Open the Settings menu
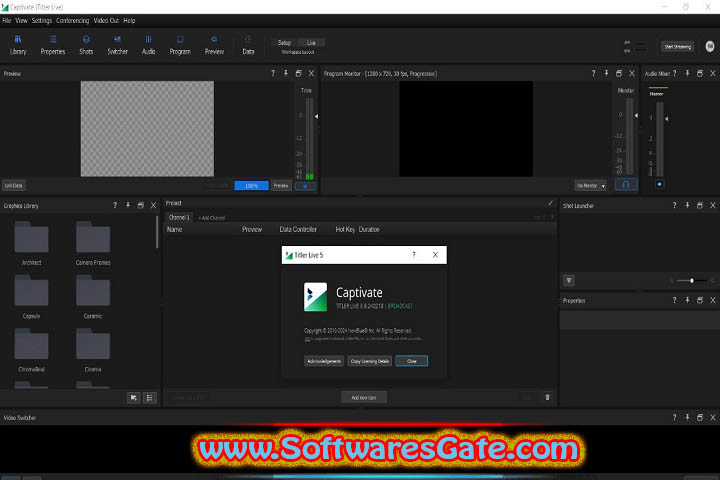Screen dimensions: 720x480 click(42, 20)
